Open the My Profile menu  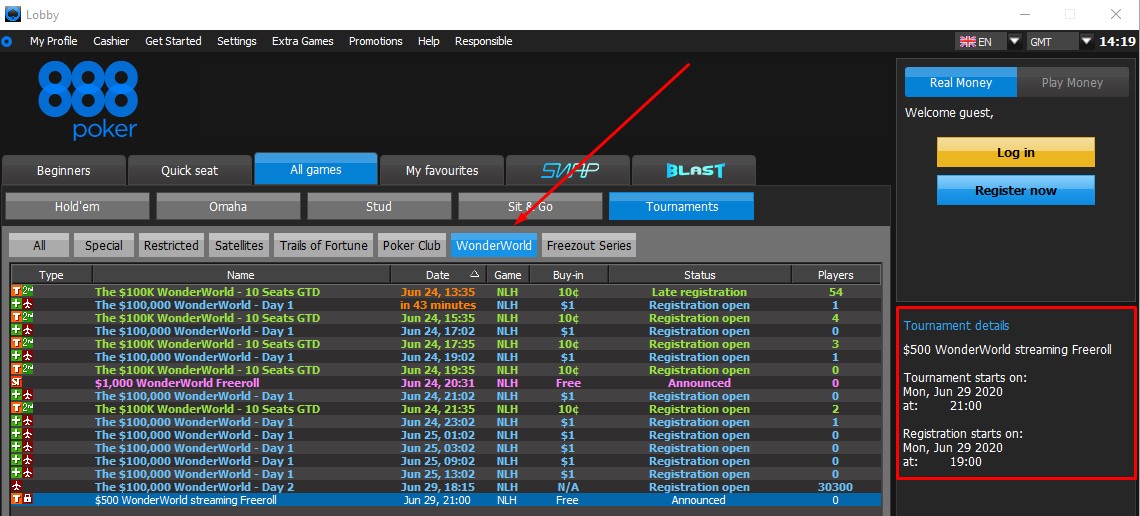tap(53, 41)
